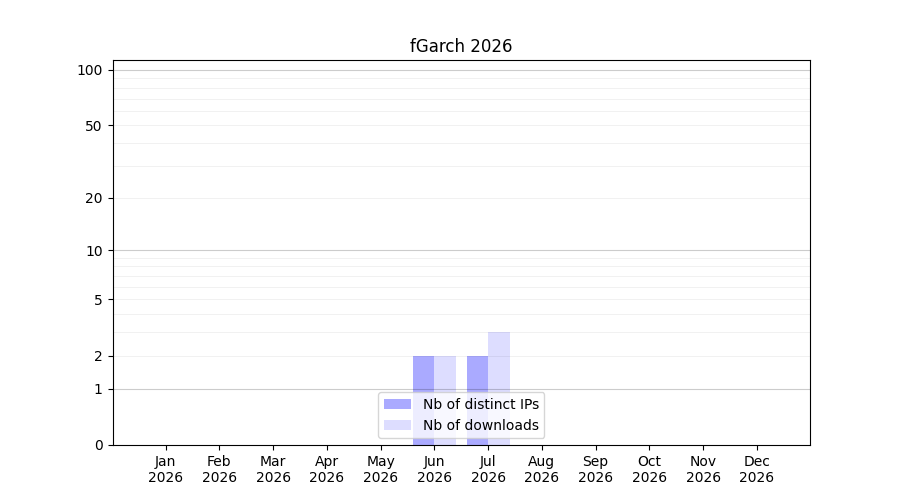The height and width of the screenshot is (500, 900).
Task: Click the June 2026 distinct IPs bar
Action: tap(424, 401)
